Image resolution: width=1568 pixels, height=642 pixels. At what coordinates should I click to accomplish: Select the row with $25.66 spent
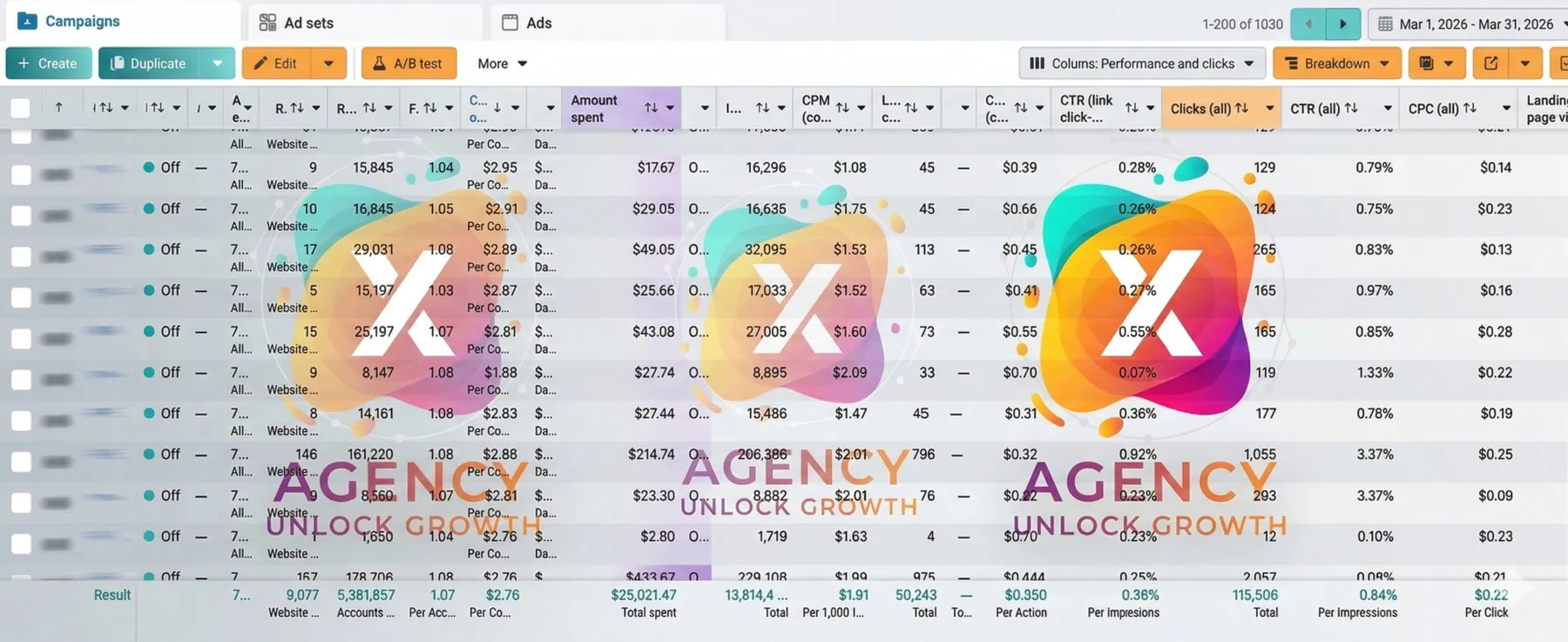coord(20,297)
